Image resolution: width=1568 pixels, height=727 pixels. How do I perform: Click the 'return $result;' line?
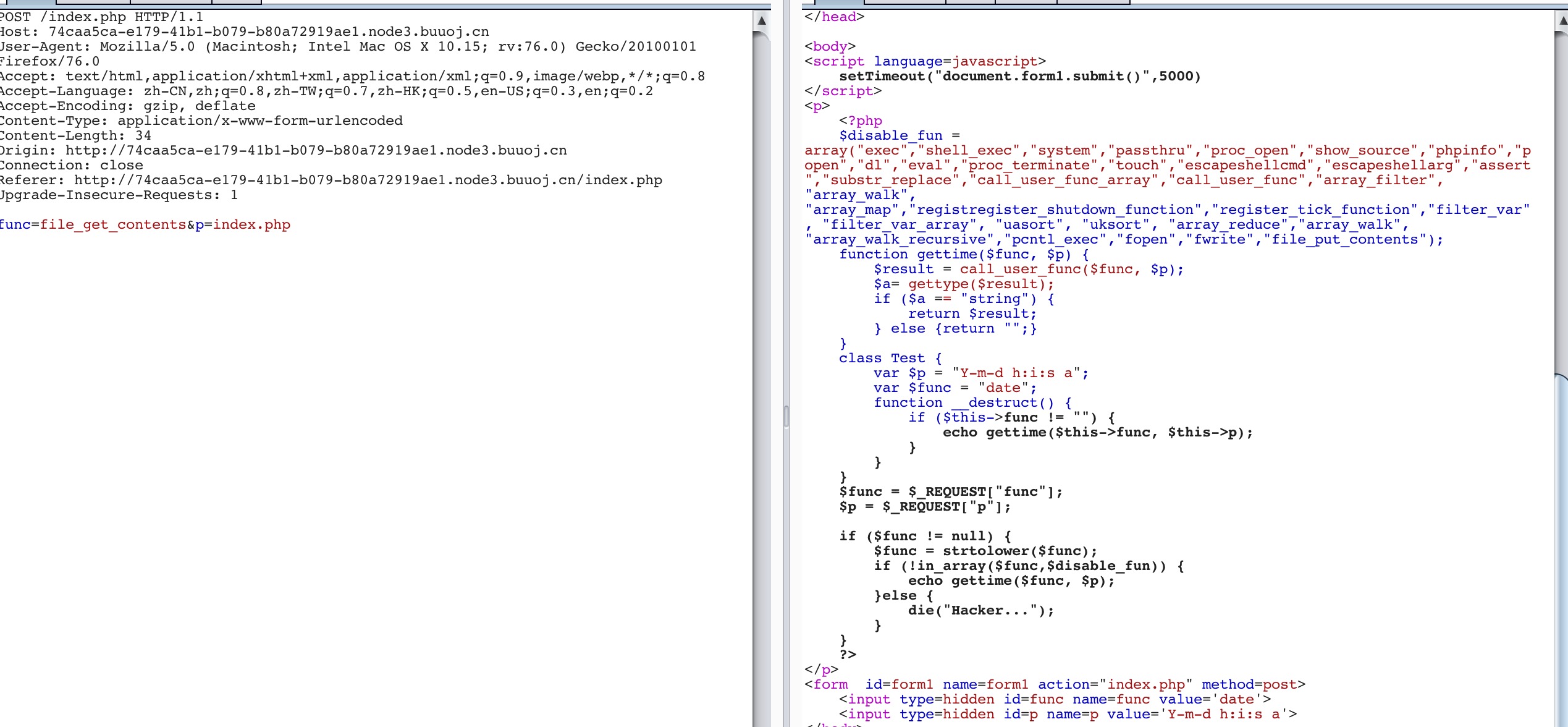point(972,313)
